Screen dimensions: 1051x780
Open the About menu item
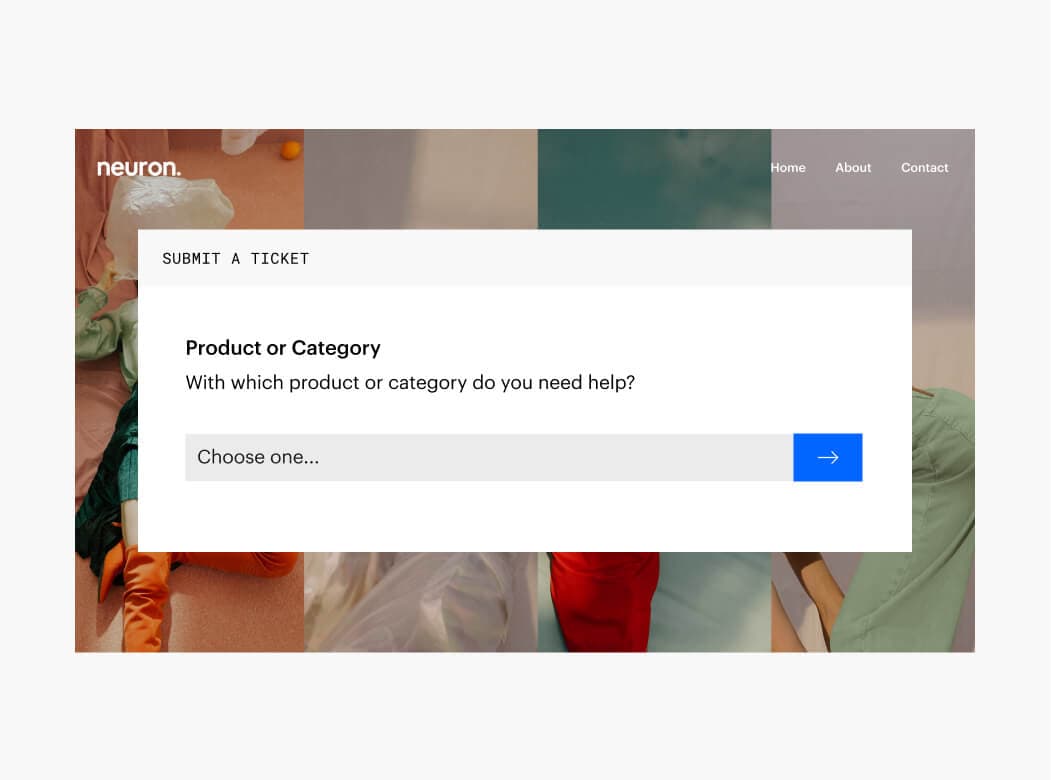click(853, 168)
